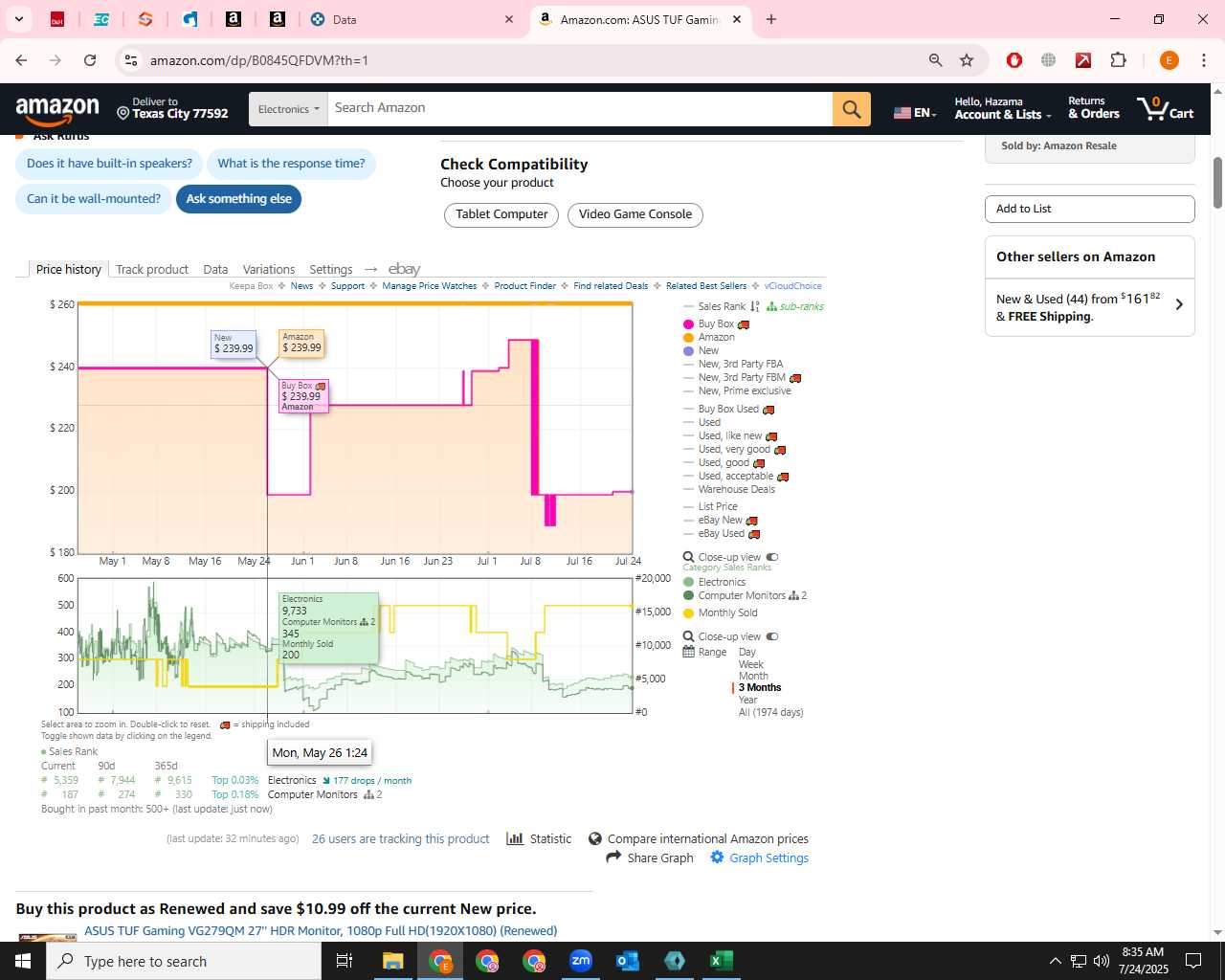The height and width of the screenshot is (980, 1225).
Task: Click the Sales Rank sort icon in the legend
Action: pyautogui.click(x=755, y=306)
